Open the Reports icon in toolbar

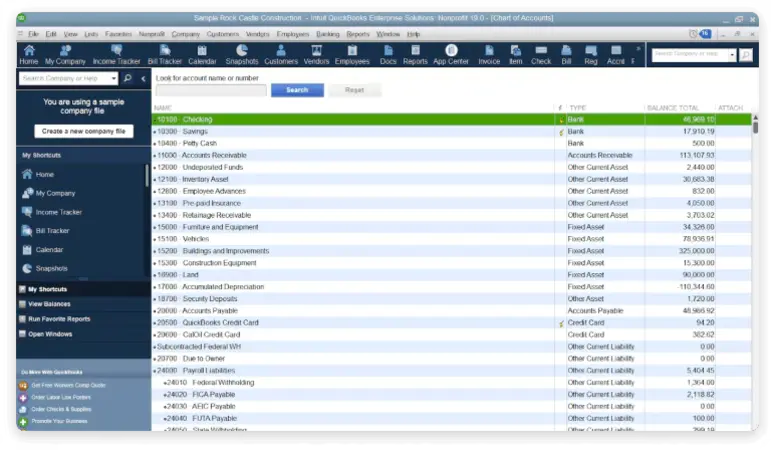(415, 54)
